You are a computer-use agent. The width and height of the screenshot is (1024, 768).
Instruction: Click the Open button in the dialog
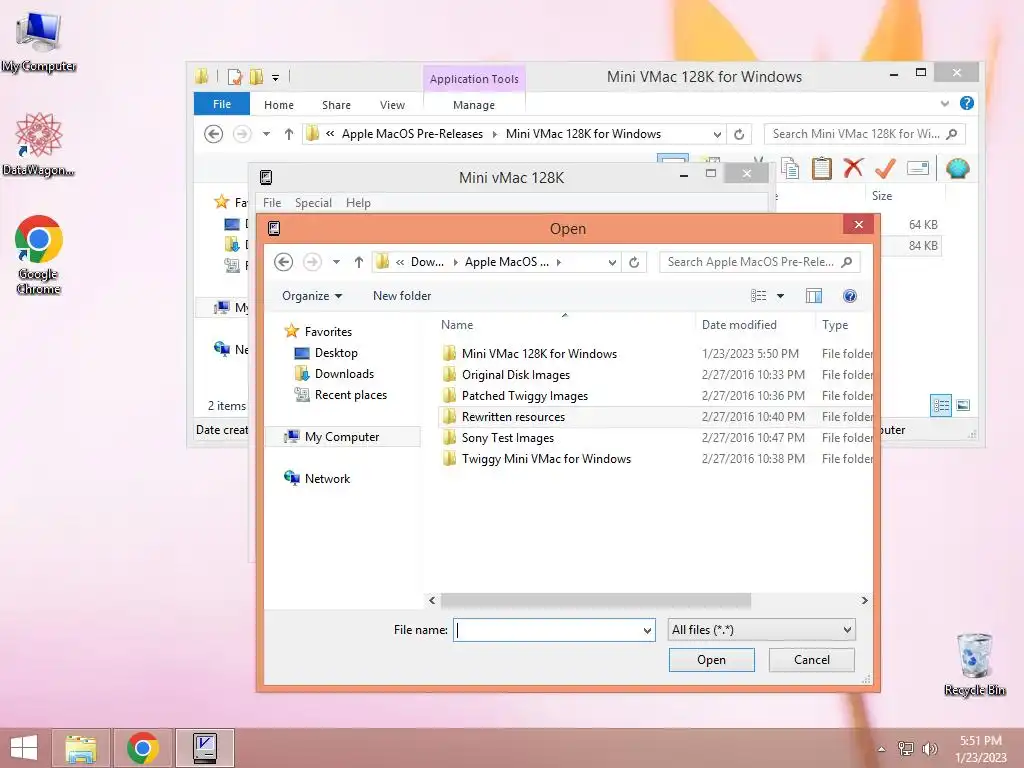pos(711,660)
